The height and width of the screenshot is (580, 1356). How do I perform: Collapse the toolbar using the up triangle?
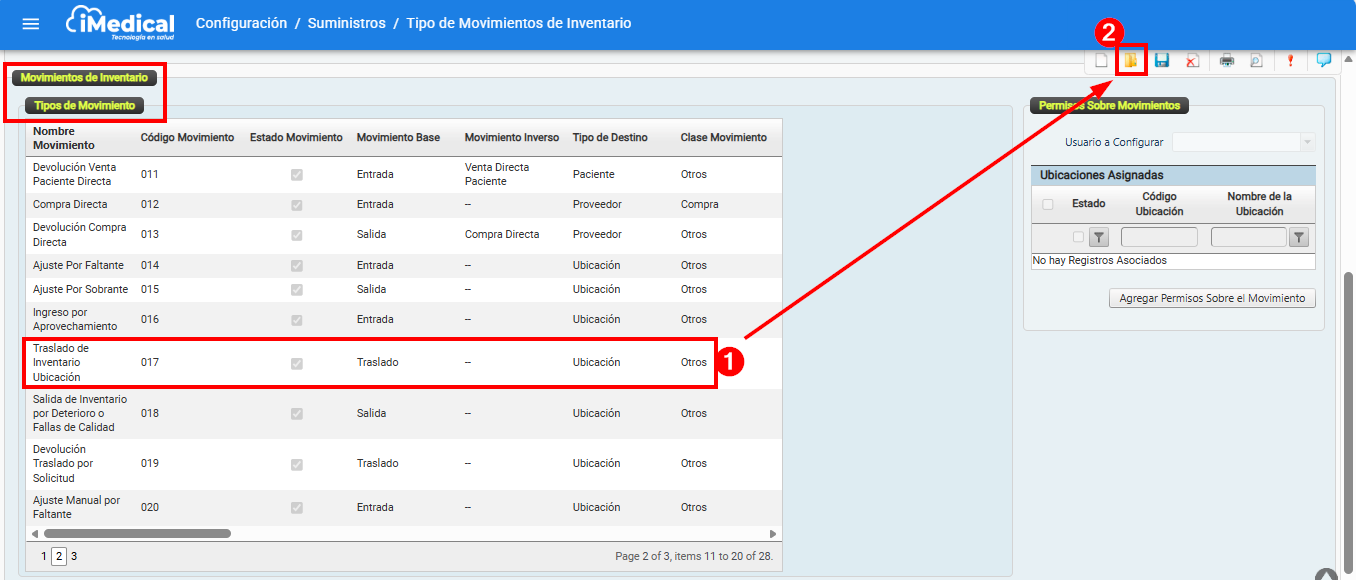[1348, 59]
